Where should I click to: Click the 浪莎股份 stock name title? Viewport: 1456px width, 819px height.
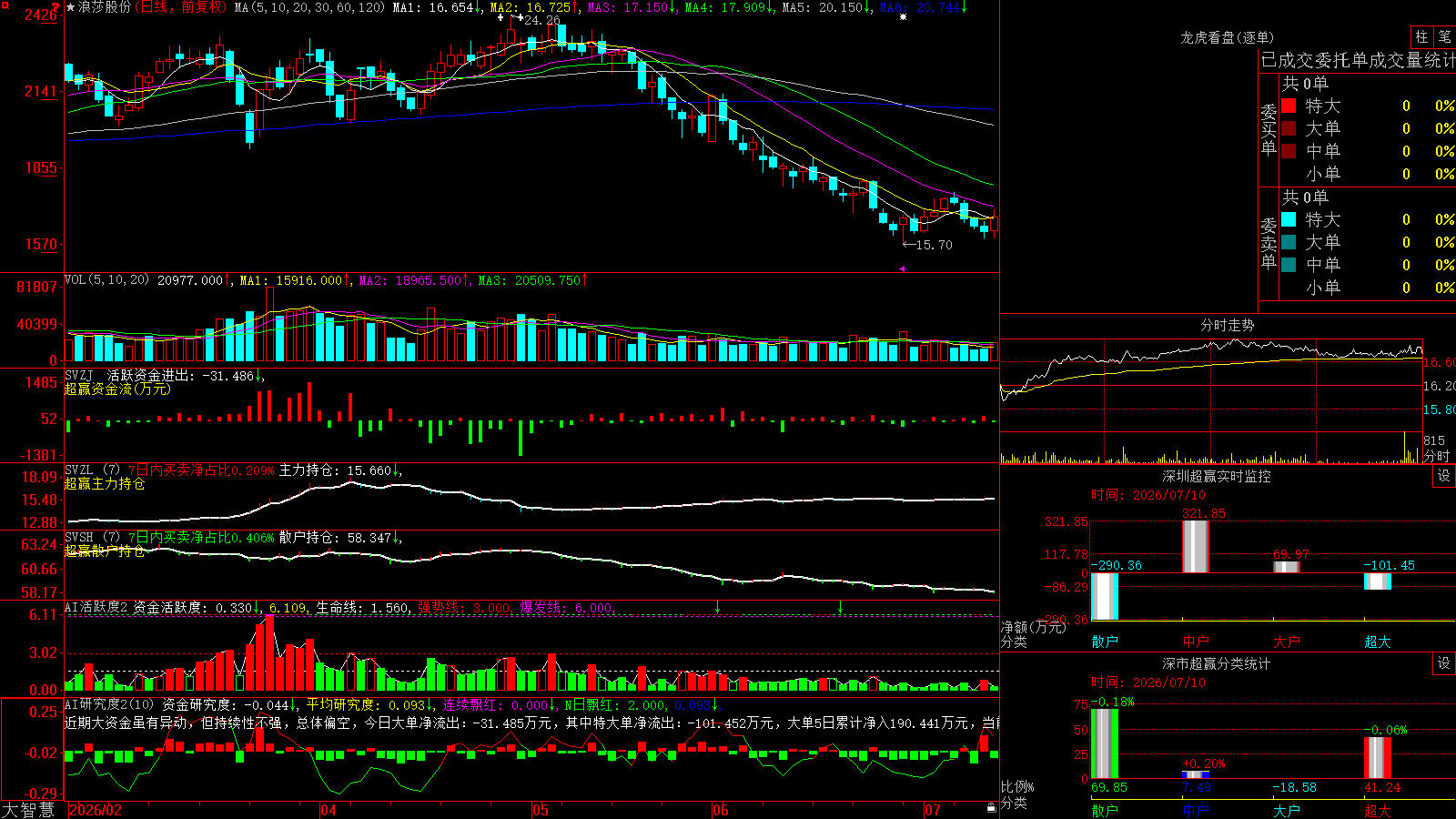point(105,7)
